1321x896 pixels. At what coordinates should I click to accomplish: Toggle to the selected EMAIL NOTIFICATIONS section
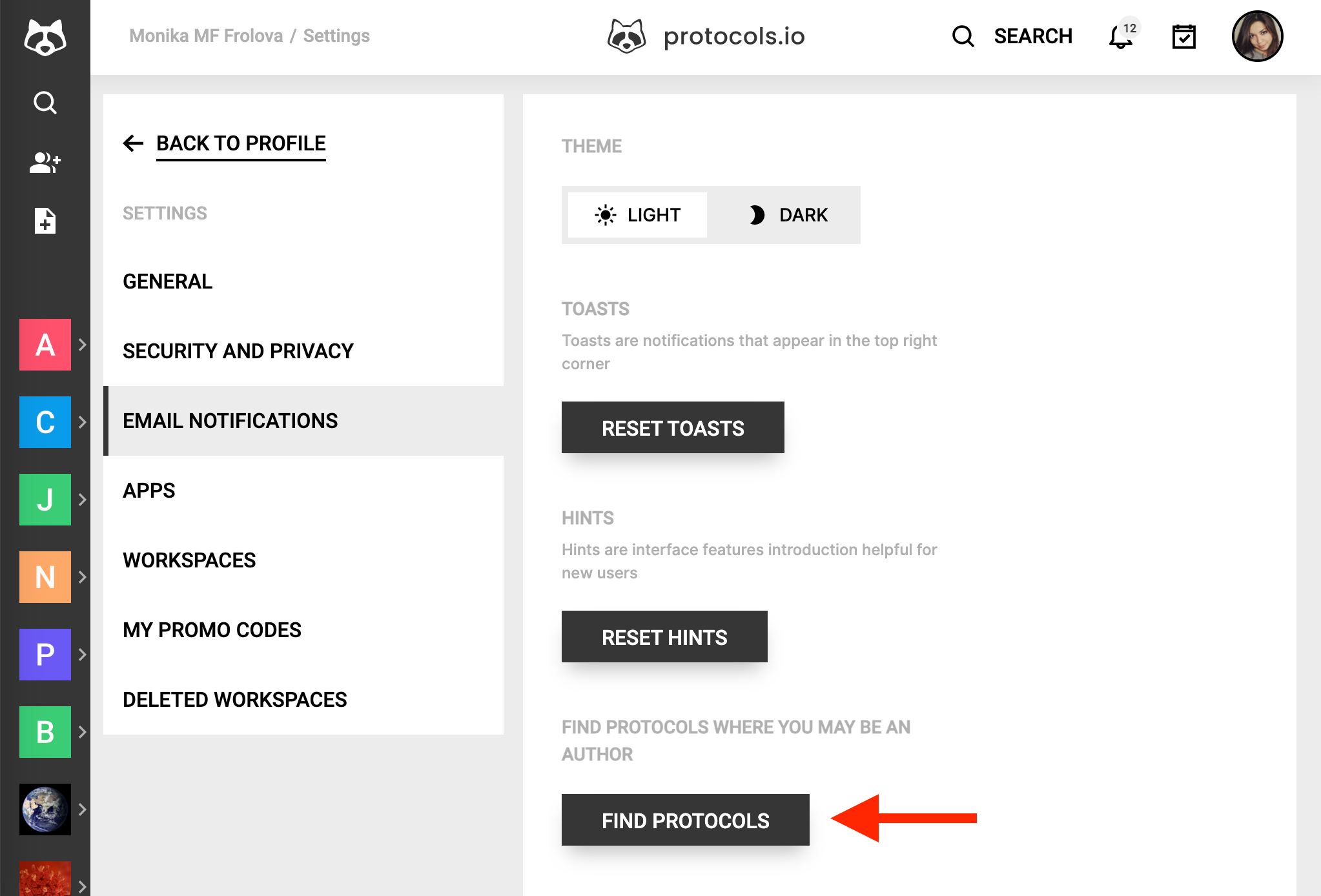click(230, 420)
